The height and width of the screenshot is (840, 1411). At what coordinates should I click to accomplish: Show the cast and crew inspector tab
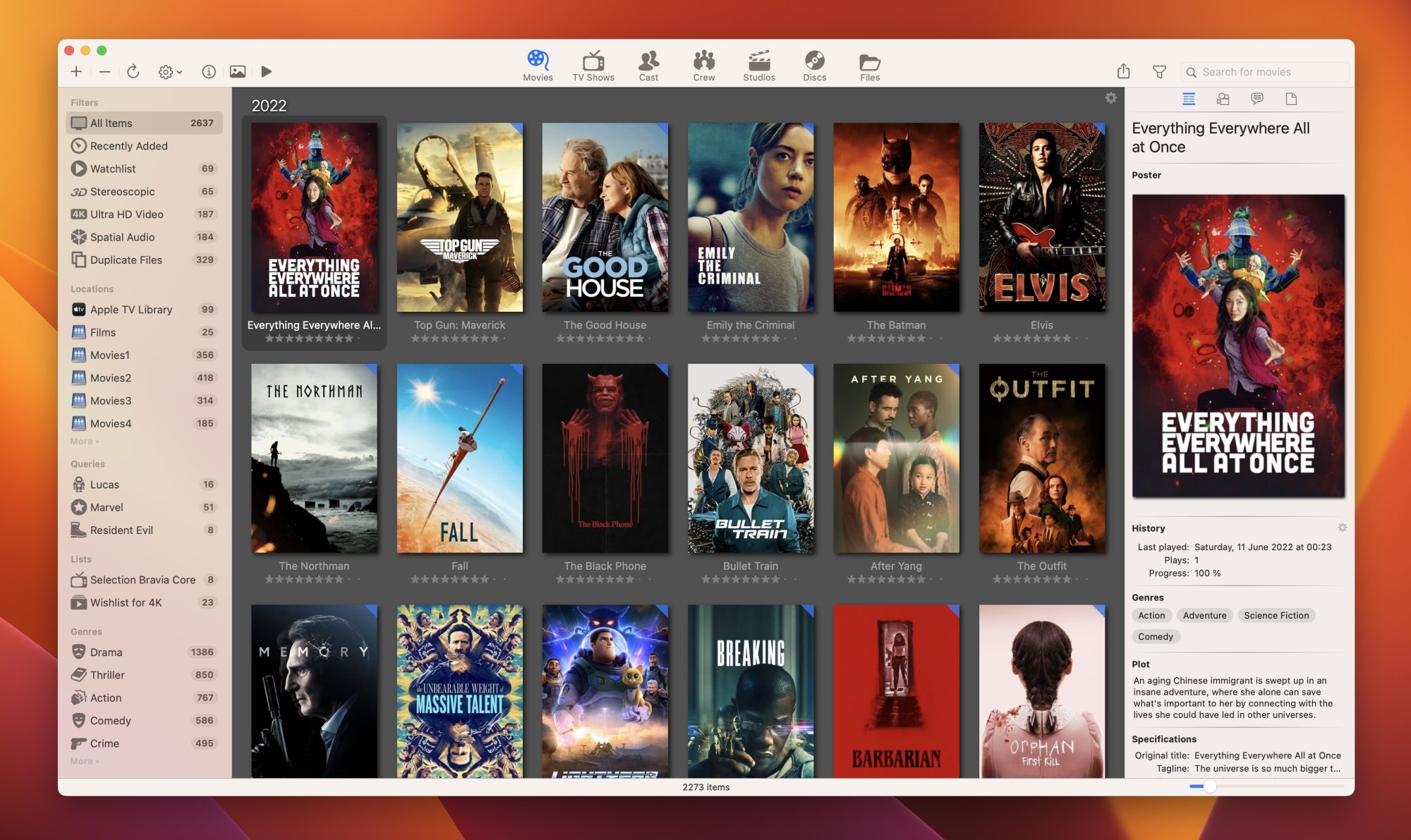click(x=1223, y=99)
